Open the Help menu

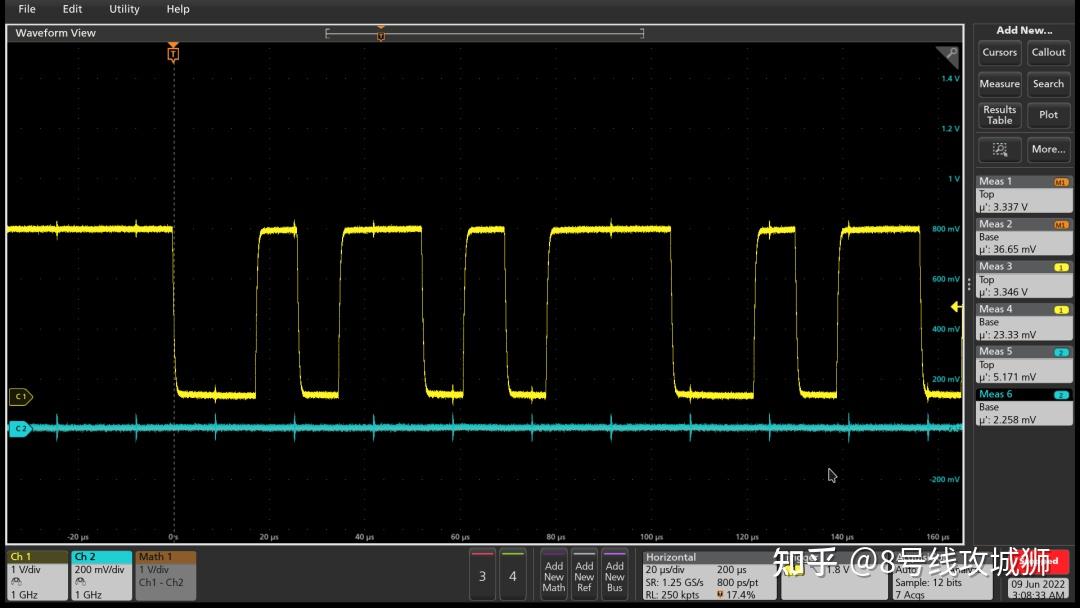178,9
